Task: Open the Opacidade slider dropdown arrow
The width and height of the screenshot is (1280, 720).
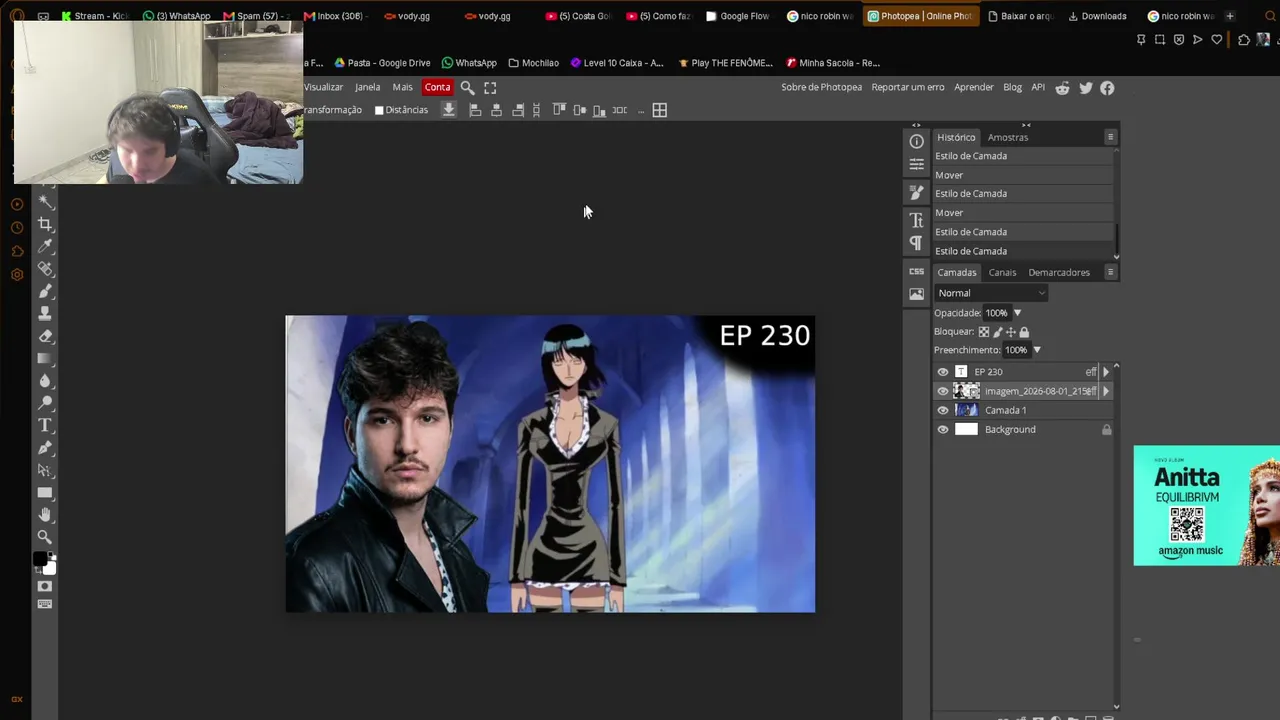Action: 1017,313
